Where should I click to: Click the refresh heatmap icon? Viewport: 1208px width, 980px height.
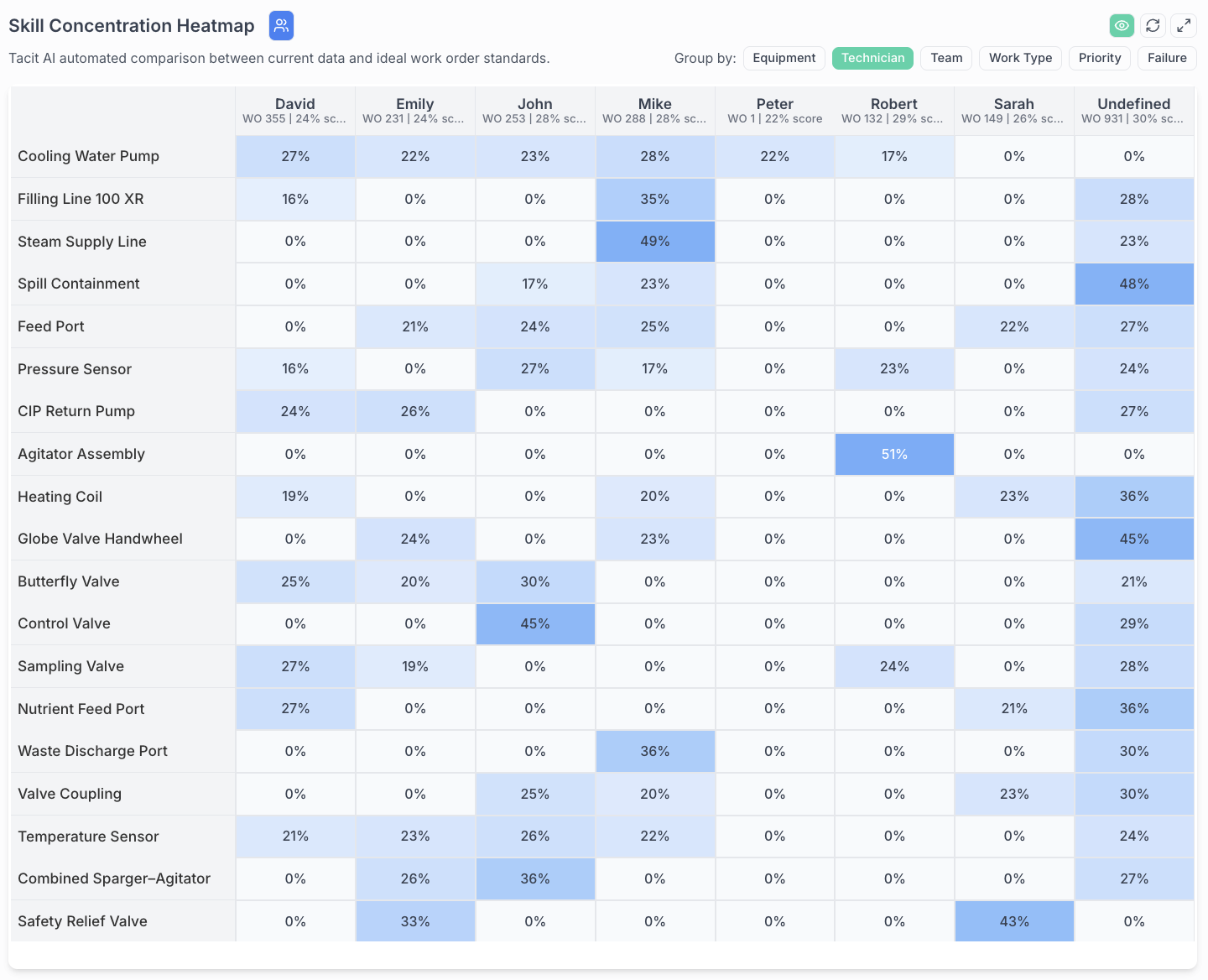point(1153,26)
